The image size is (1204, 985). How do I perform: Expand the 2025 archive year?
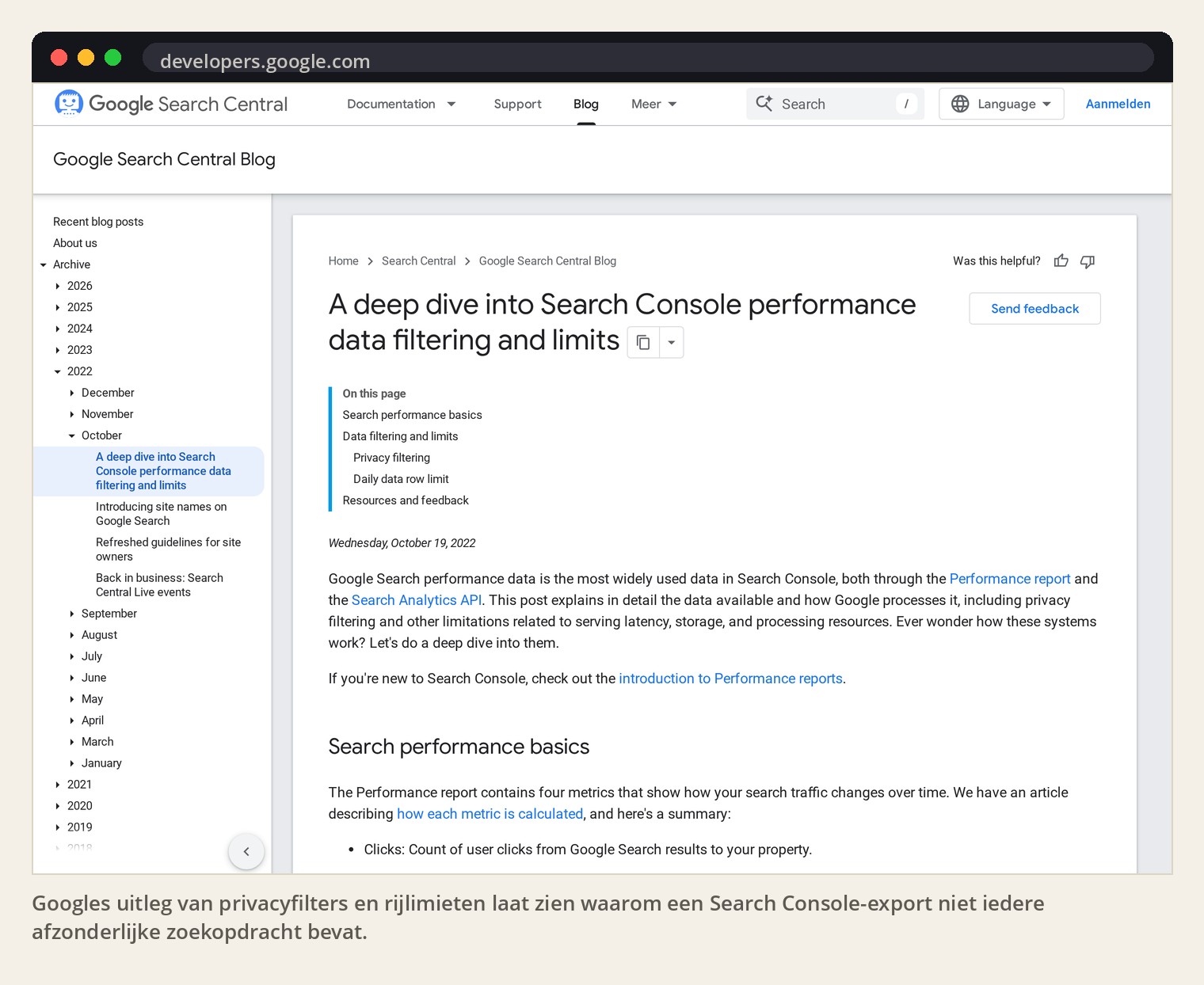coord(58,307)
